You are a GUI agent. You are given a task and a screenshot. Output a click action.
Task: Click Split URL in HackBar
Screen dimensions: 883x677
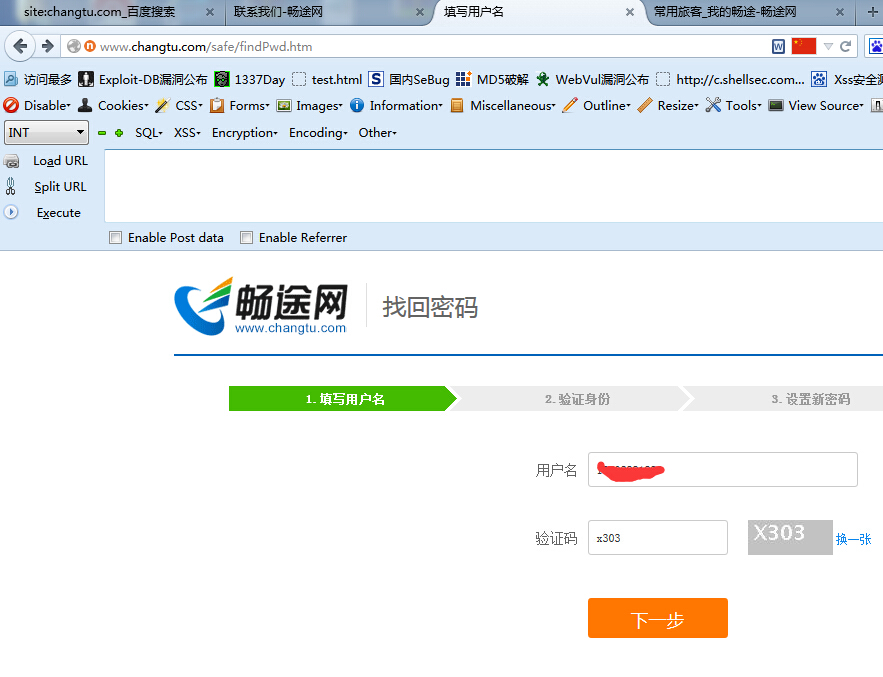60,187
